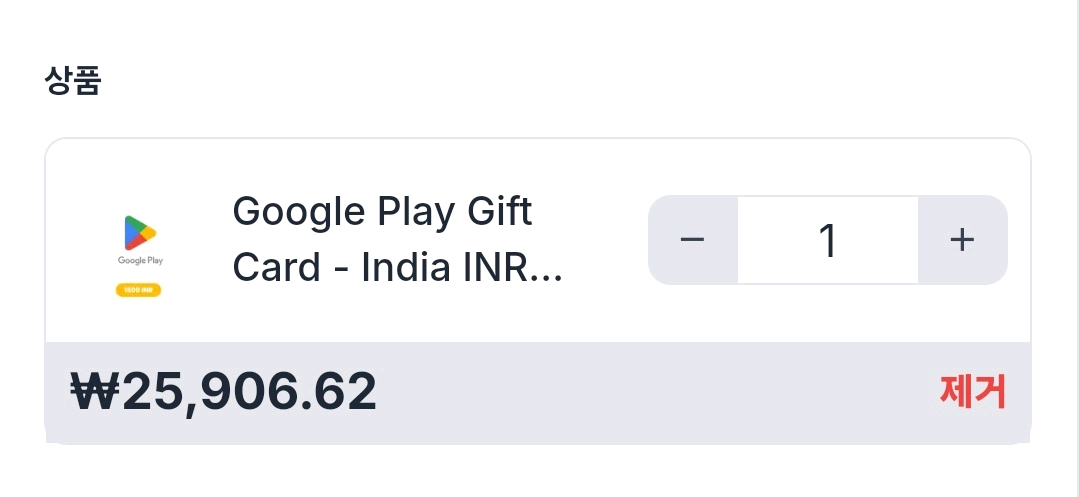Click the gray price footer bar
The width and height of the screenshot is (1079, 497).
coord(650,392)
